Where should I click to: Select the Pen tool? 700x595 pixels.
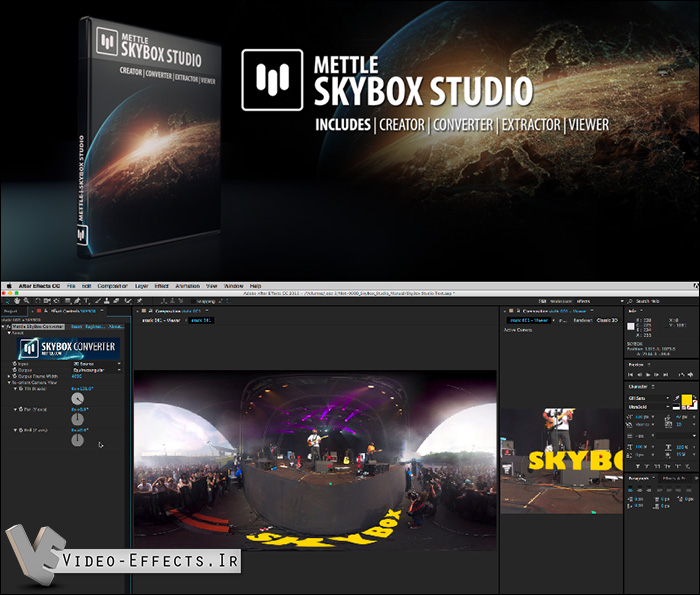[x=77, y=301]
